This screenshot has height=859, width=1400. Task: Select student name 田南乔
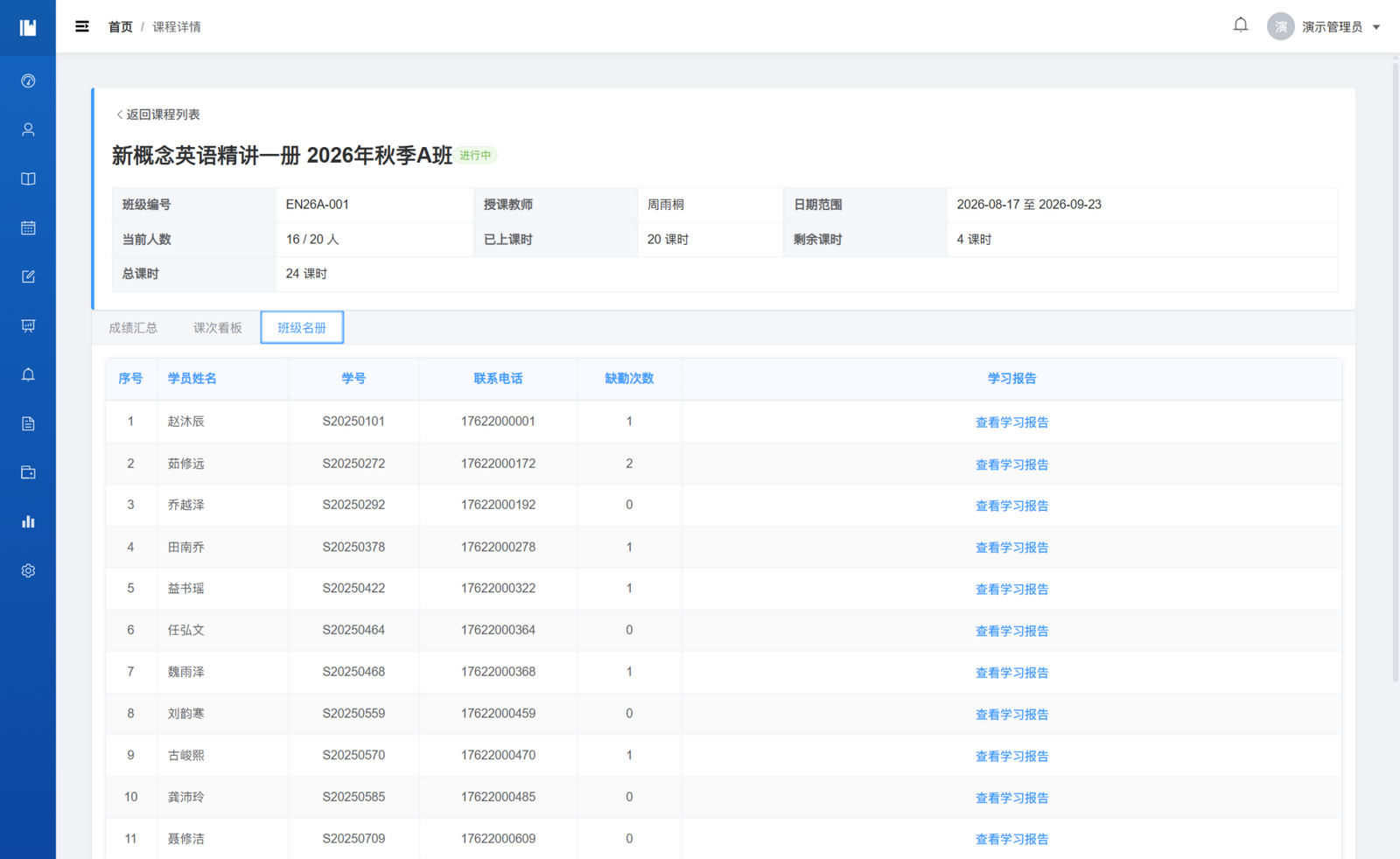coord(185,547)
